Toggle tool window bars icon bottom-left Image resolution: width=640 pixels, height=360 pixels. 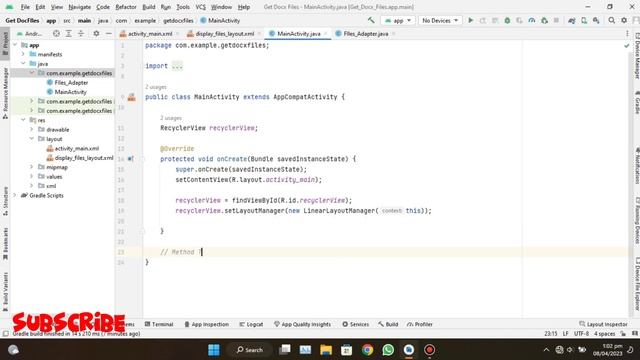pyautogui.click(x=5, y=333)
